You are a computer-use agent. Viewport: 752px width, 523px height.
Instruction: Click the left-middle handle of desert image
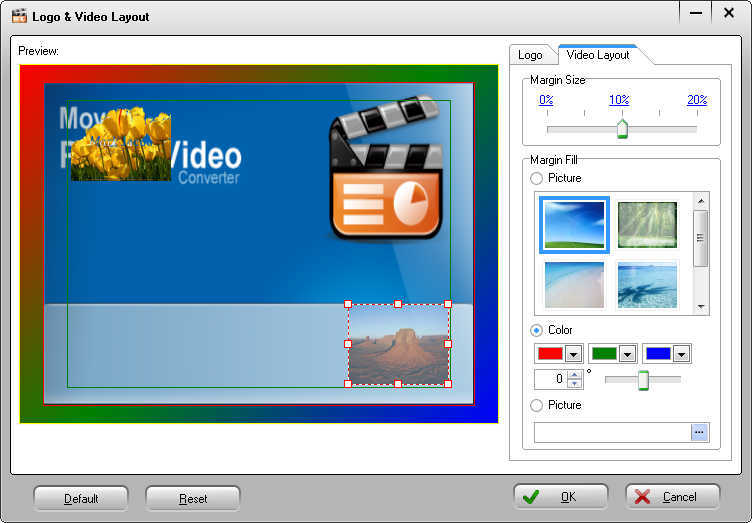[348, 344]
